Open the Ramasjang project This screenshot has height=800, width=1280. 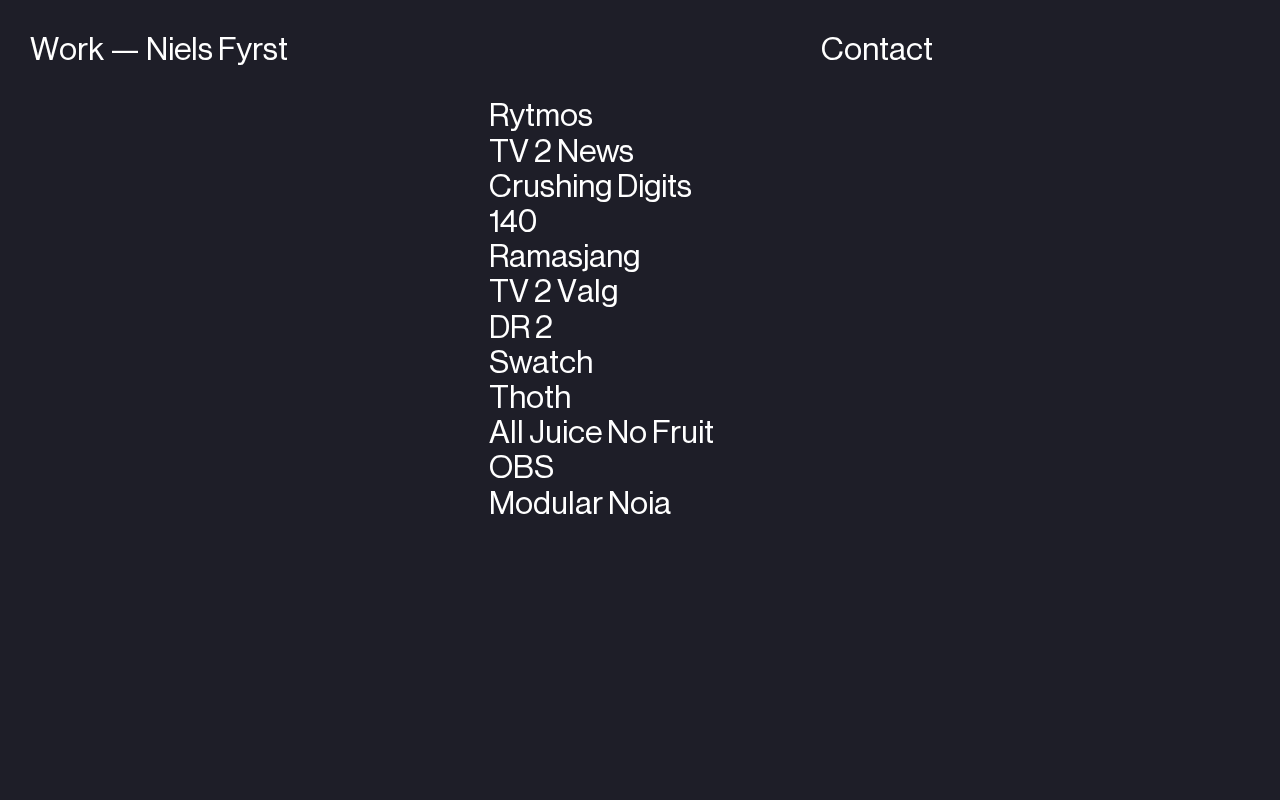(x=564, y=256)
